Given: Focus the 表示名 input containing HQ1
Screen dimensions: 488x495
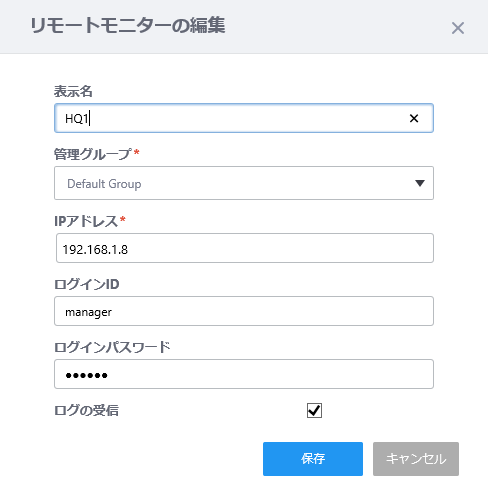Looking at the screenshot, I should pos(244,118).
